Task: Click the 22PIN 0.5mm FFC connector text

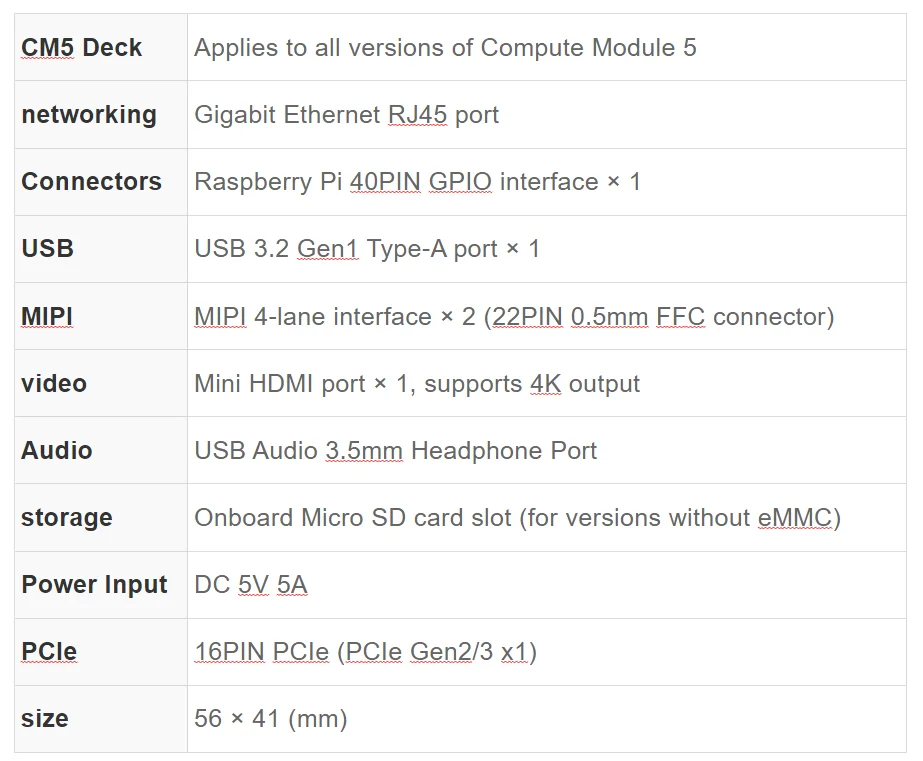Action: click(x=663, y=317)
